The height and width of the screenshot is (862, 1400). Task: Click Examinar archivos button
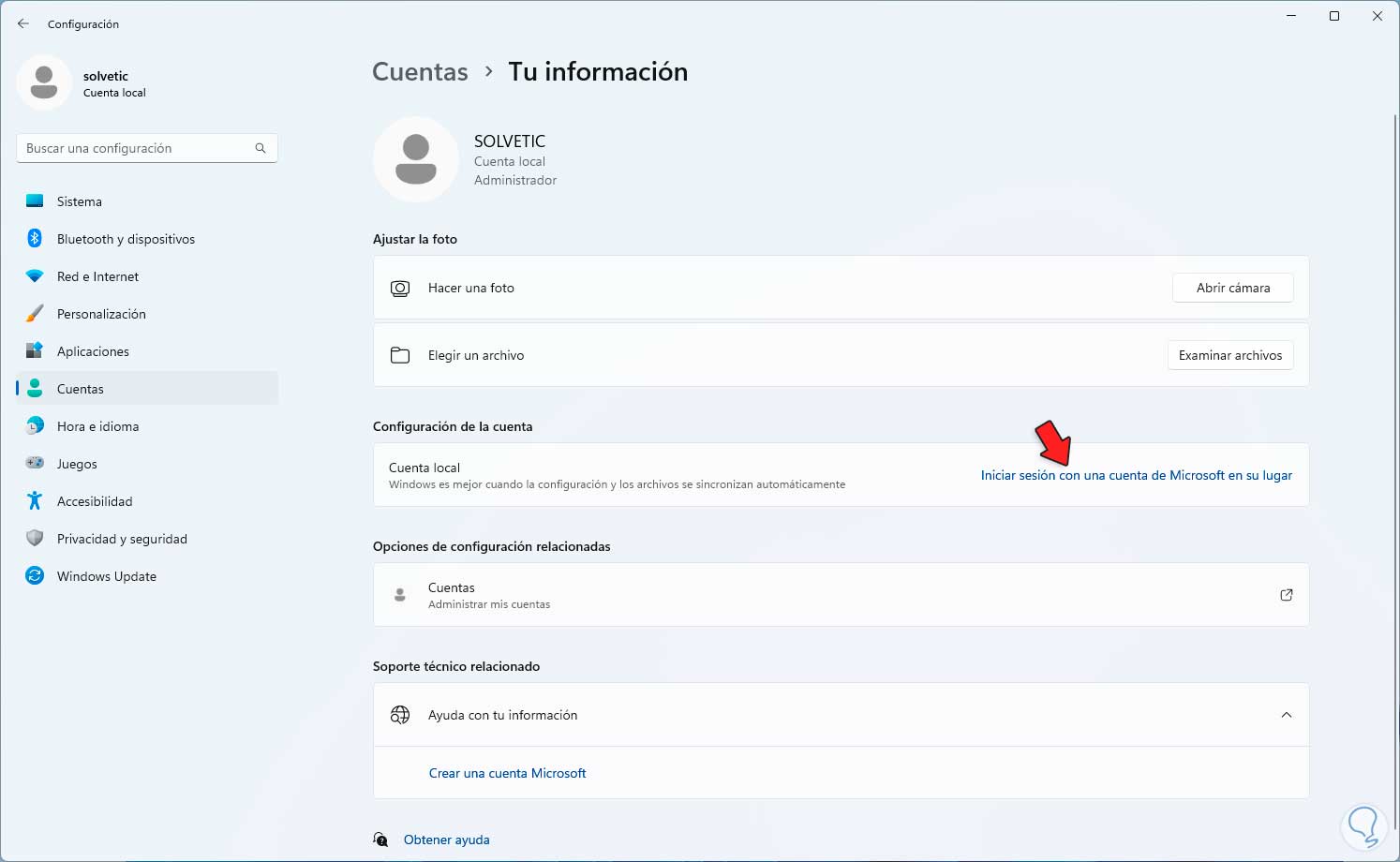(1230, 355)
